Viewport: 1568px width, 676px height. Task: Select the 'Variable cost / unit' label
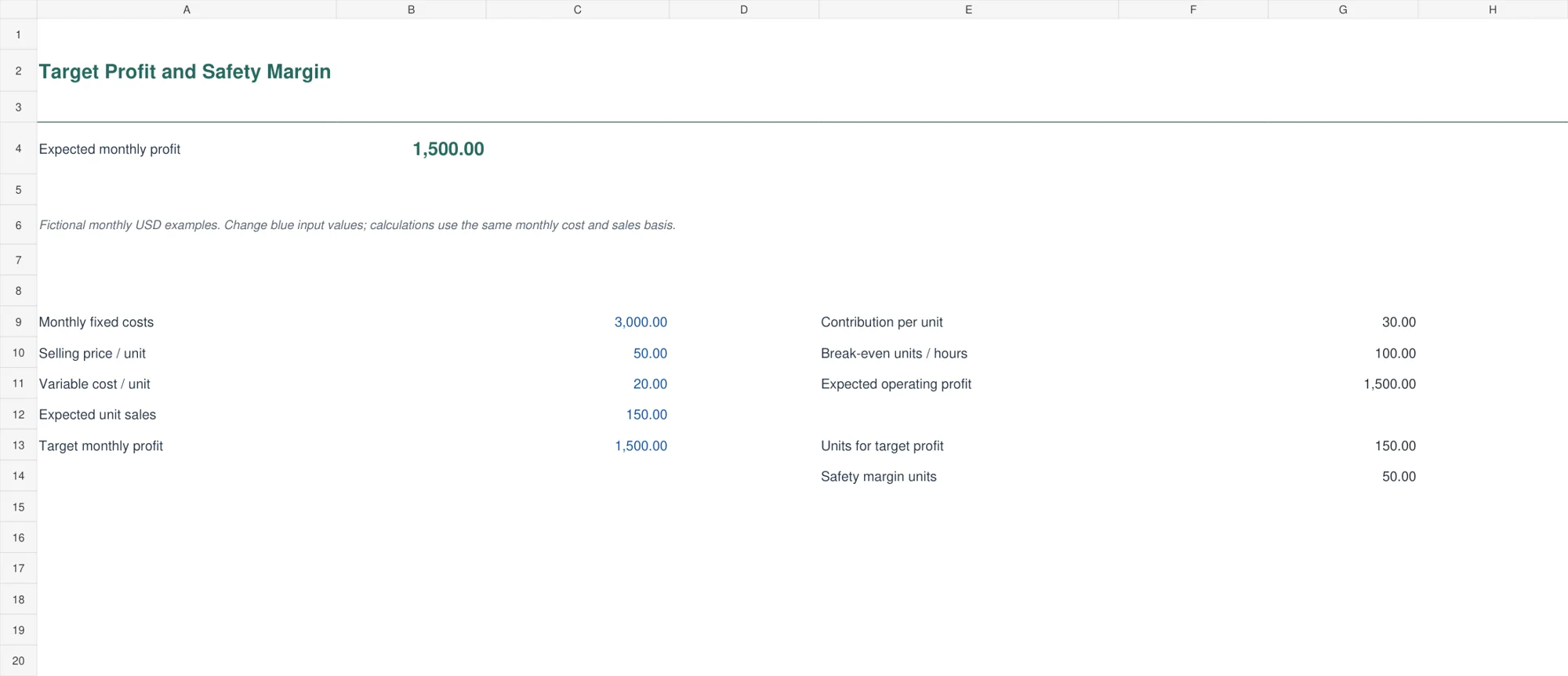(95, 384)
